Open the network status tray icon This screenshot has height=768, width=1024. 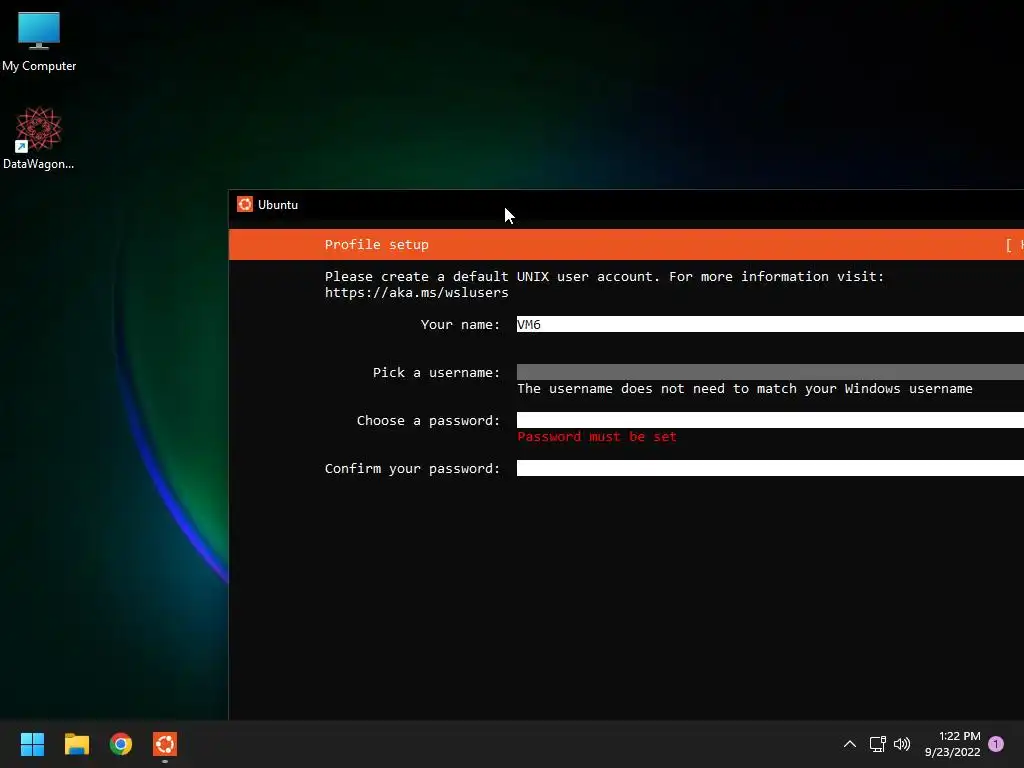tap(878, 744)
